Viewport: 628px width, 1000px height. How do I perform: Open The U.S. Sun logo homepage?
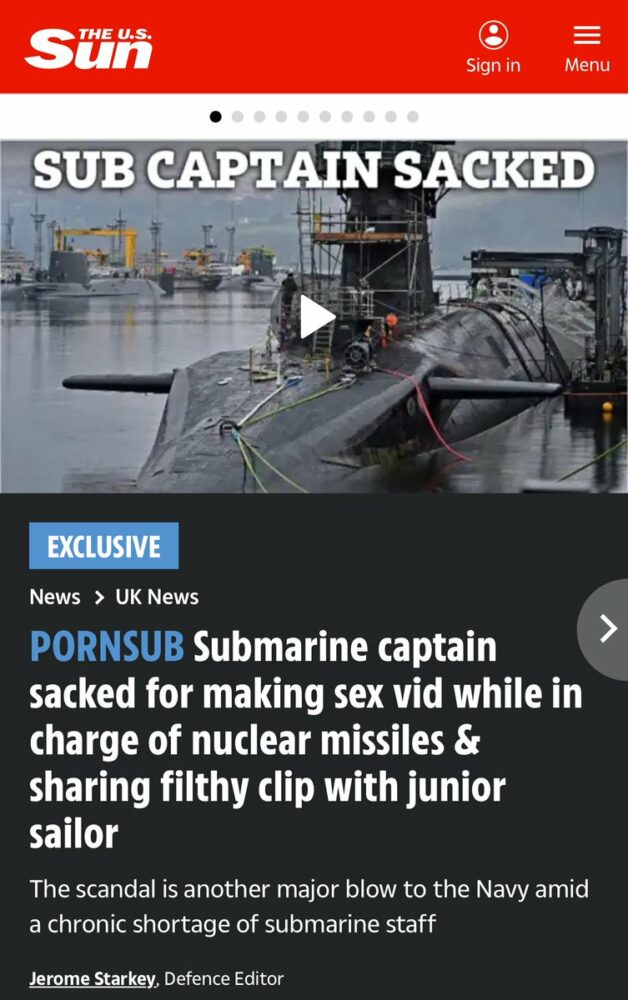[89, 48]
